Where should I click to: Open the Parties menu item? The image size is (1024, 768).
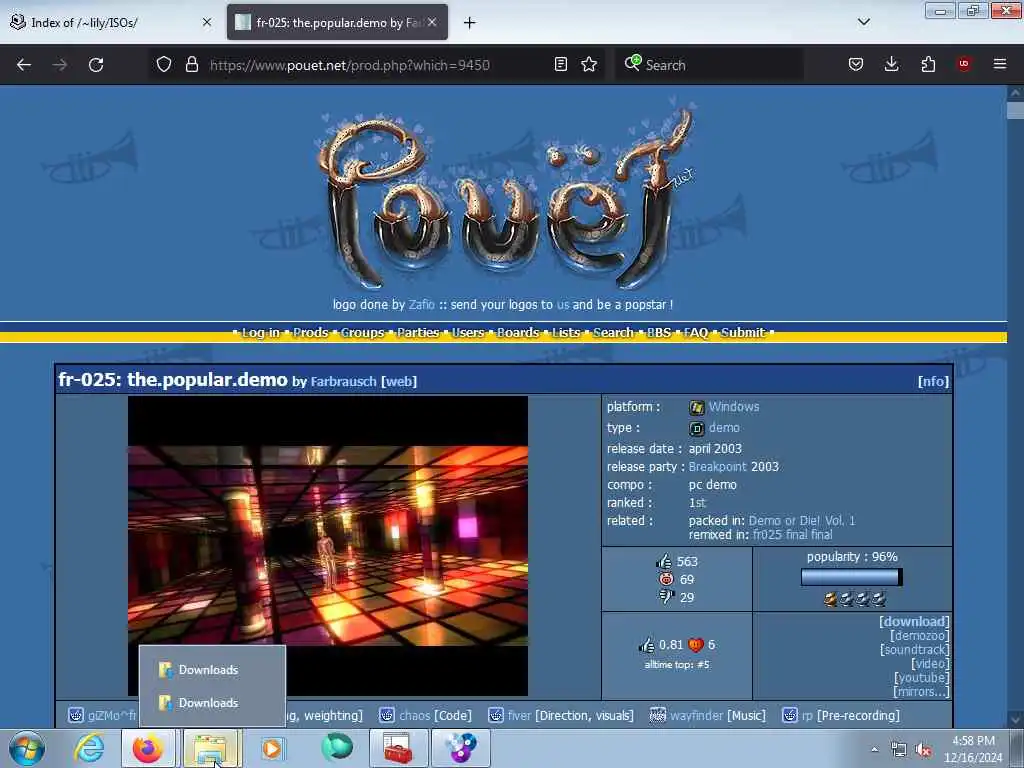coord(418,332)
